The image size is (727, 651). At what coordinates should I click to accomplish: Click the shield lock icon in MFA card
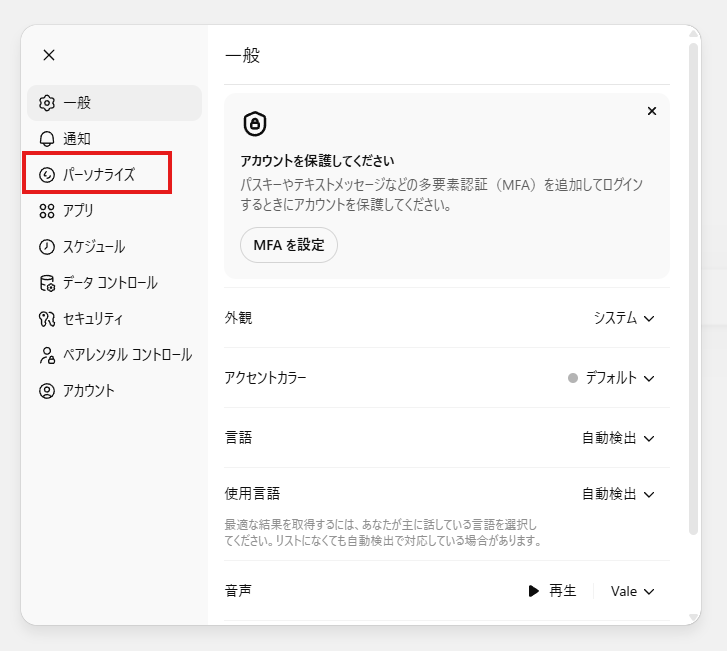point(255,124)
